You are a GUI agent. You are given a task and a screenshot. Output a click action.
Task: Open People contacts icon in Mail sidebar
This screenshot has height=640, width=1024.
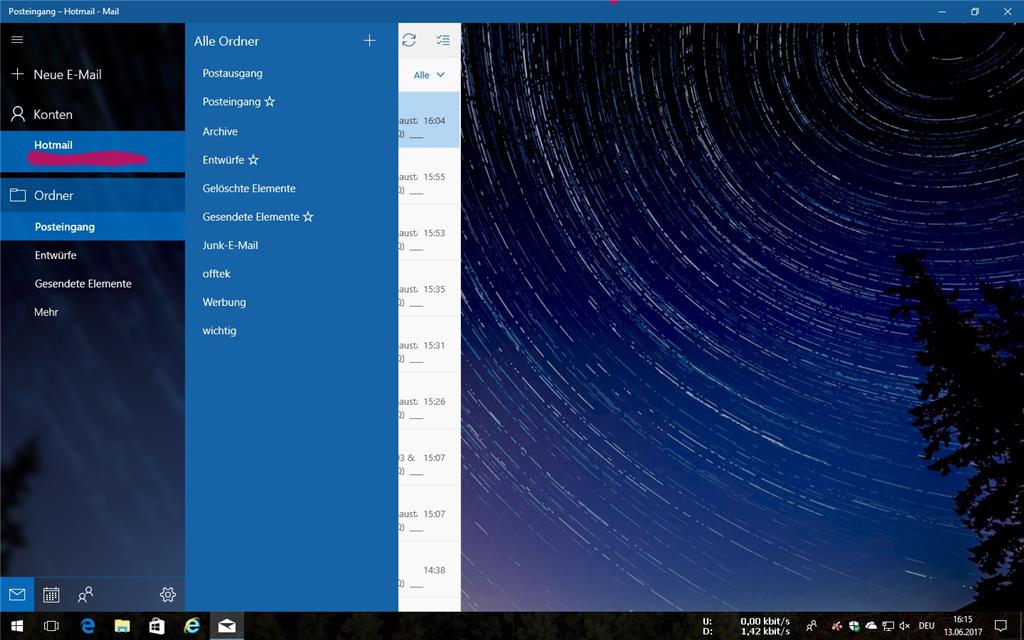[86, 594]
